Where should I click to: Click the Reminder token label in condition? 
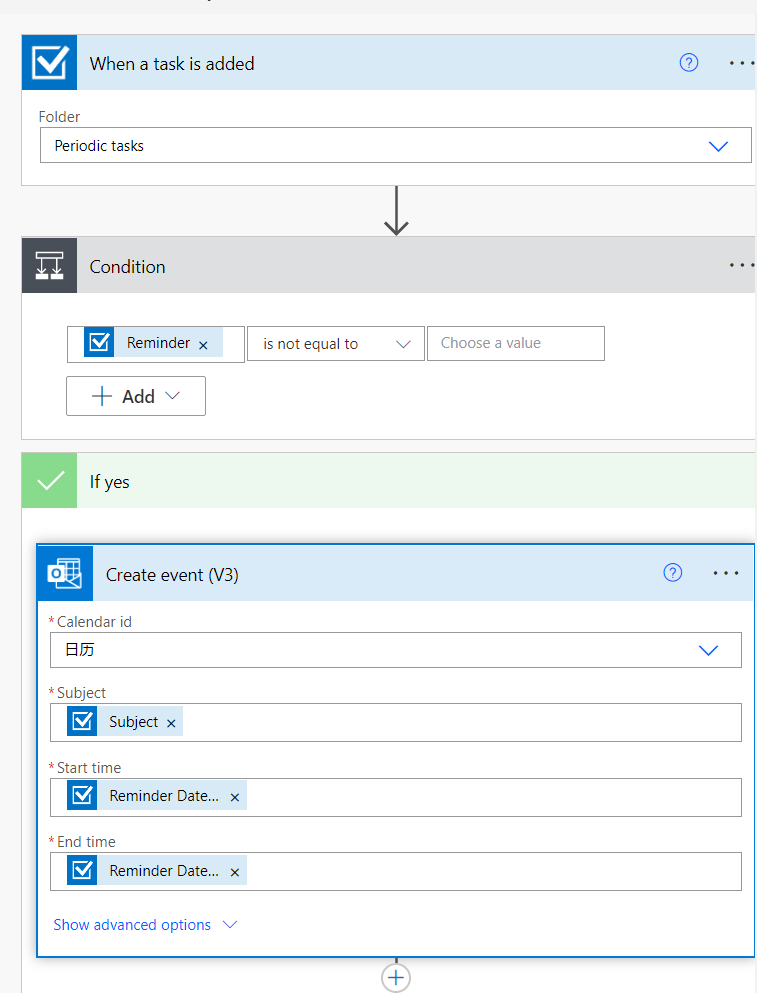(x=158, y=343)
